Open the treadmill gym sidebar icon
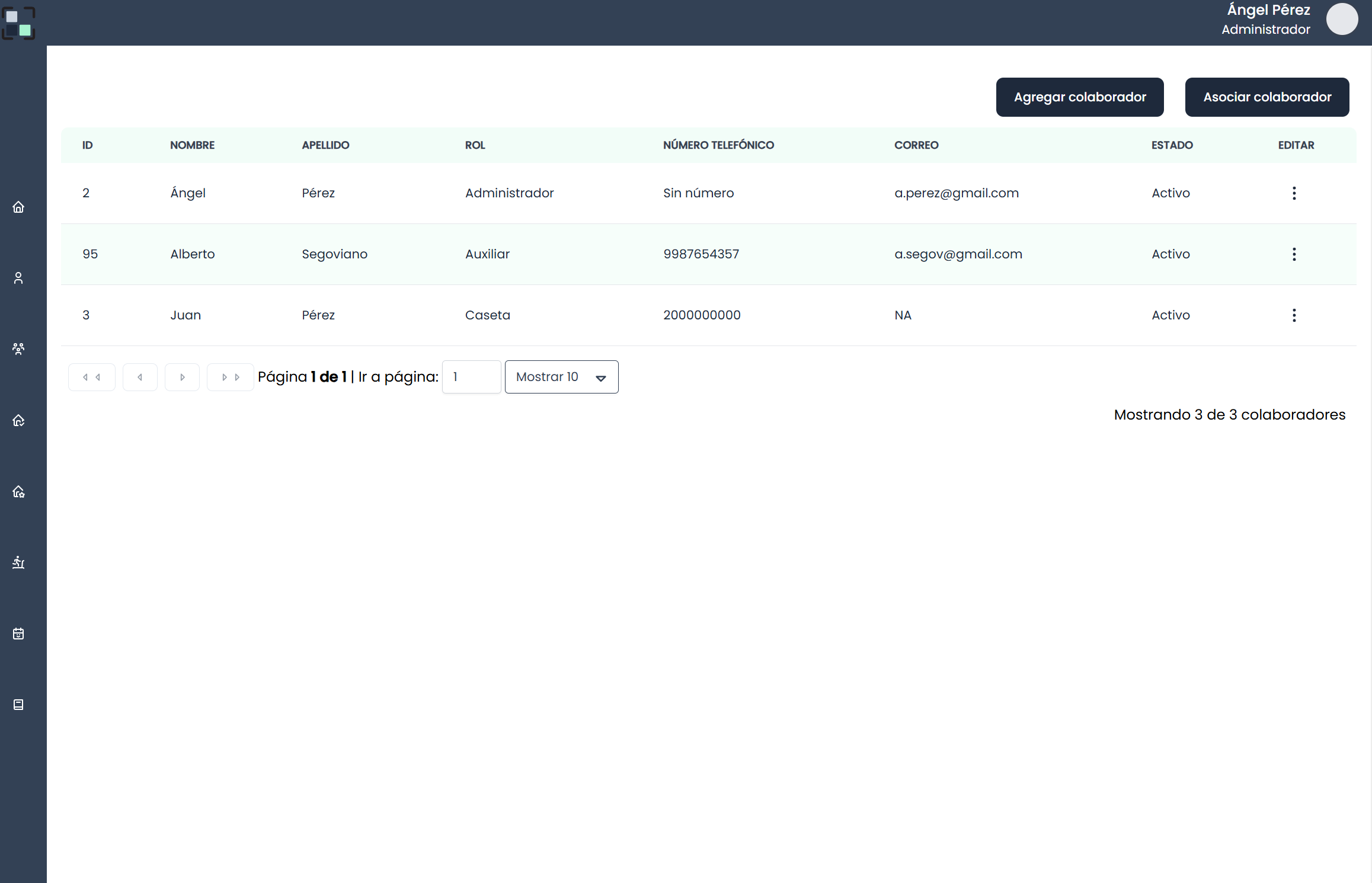 coord(18,562)
